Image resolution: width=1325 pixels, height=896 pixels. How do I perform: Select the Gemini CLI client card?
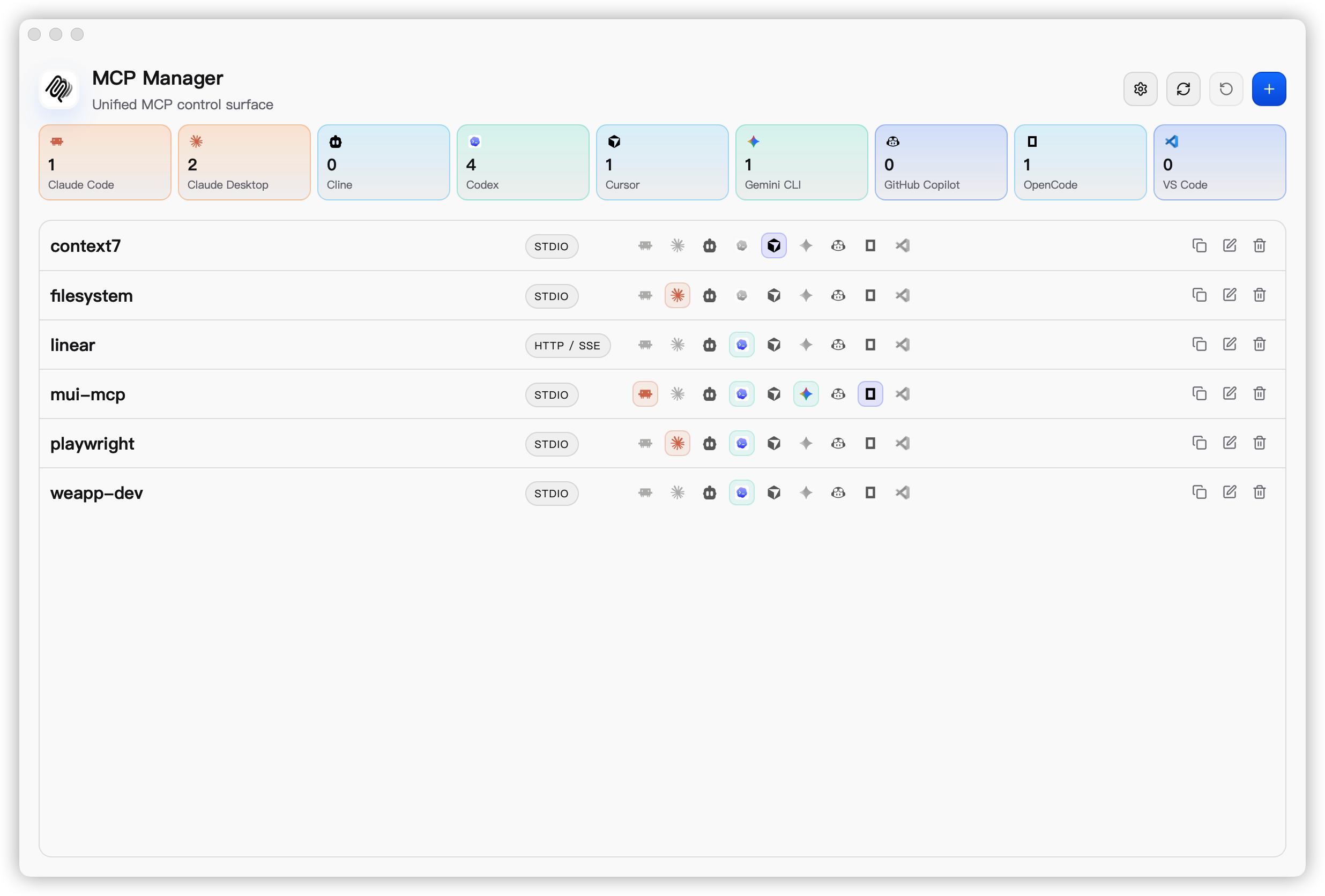802,162
